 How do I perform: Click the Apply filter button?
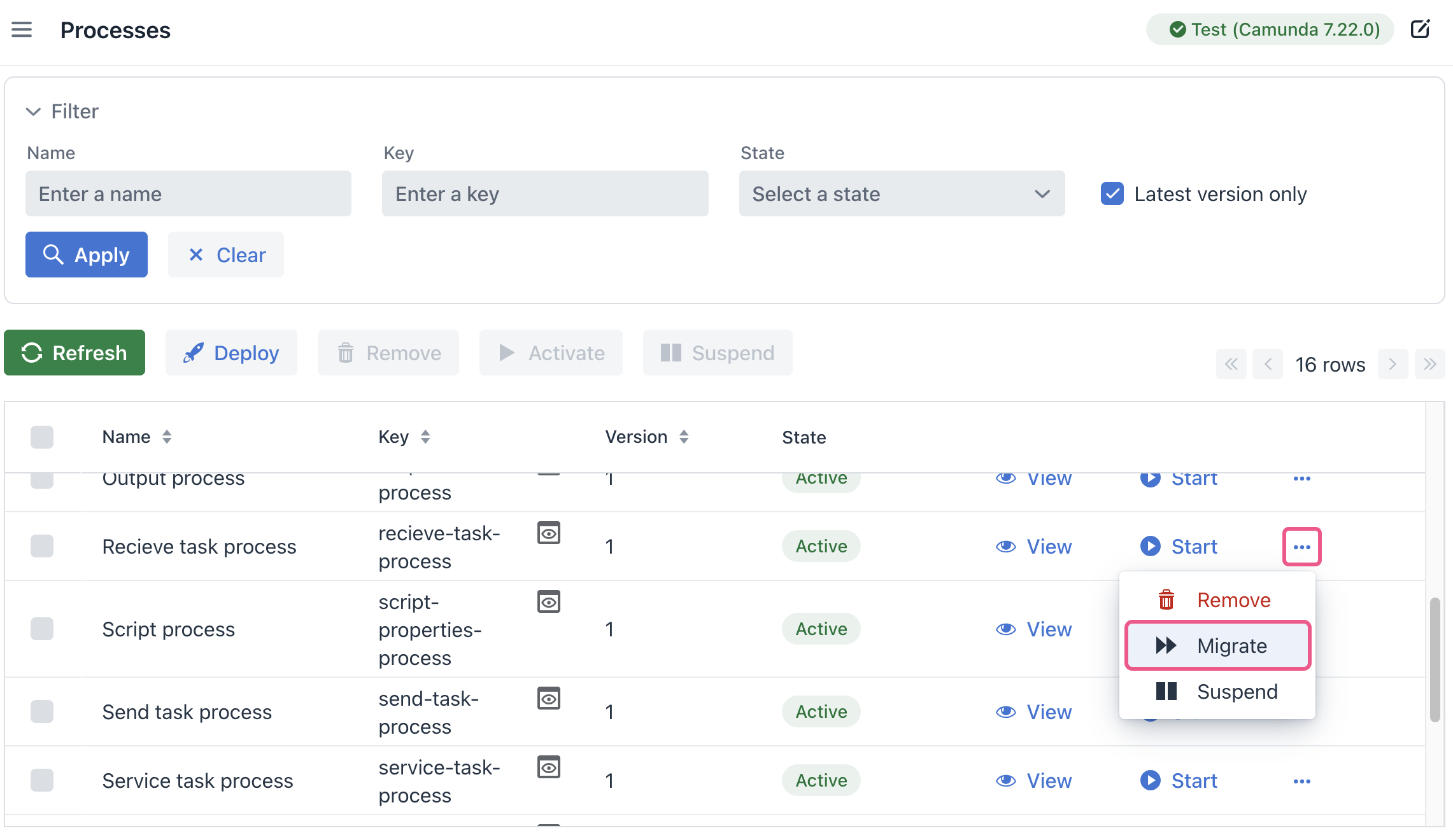[87, 255]
